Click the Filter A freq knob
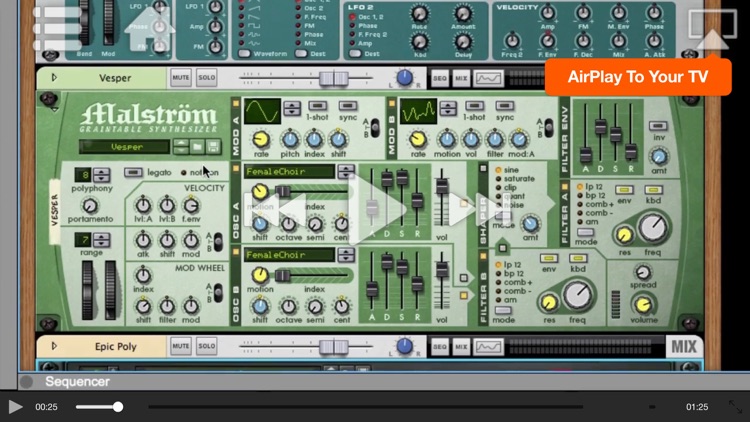Viewport: 750px width, 422px height. (653, 228)
